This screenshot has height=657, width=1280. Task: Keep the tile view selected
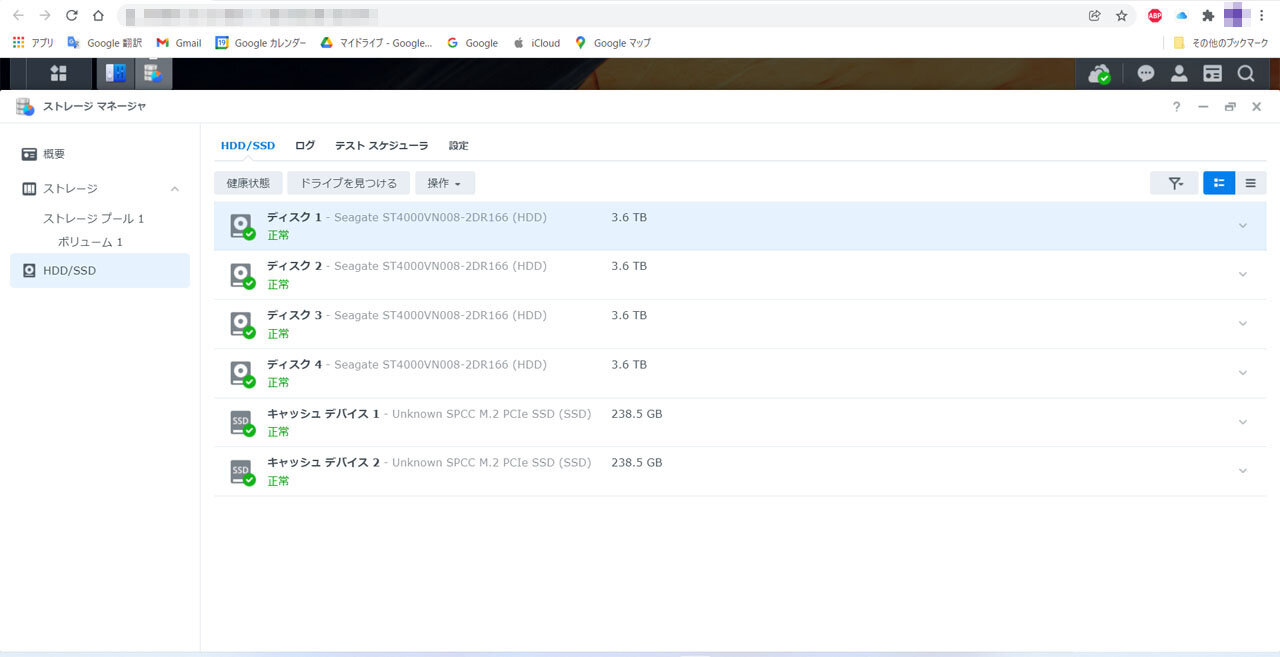[x=1218, y=183]
